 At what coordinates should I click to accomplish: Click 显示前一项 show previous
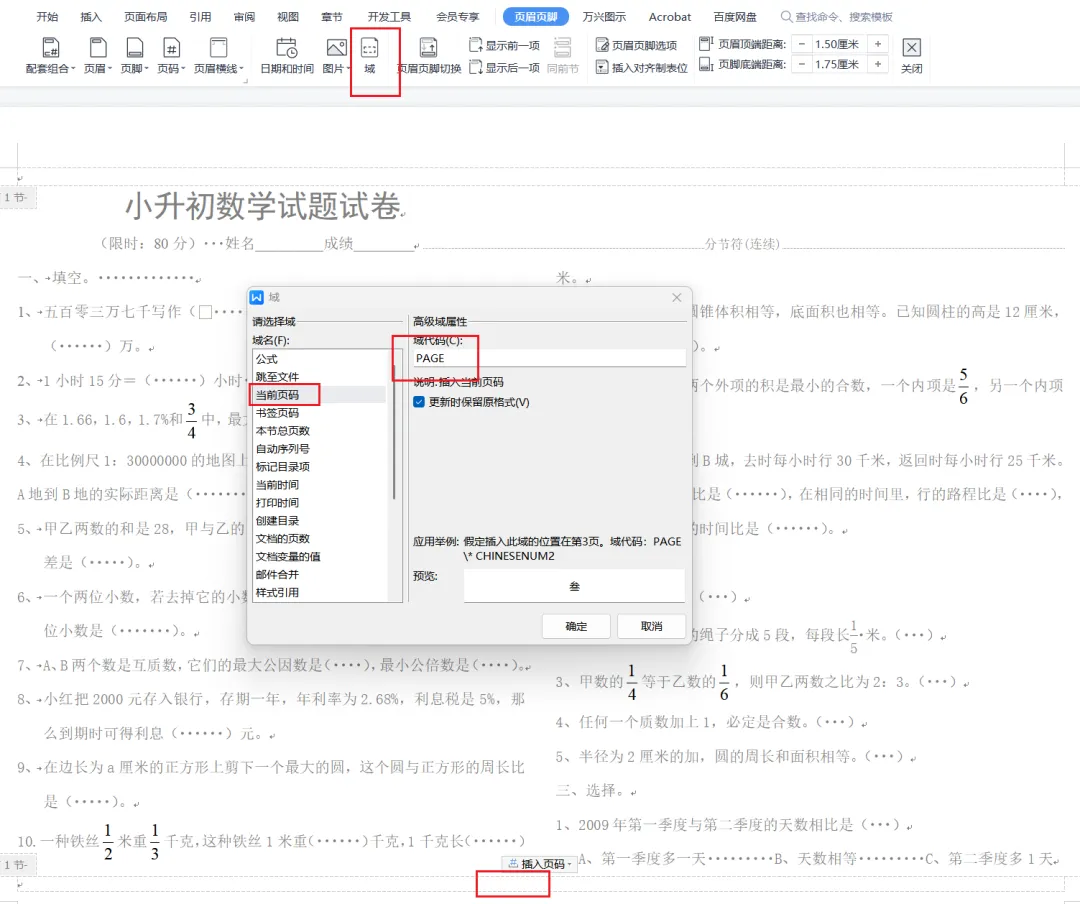(x=504, y=45)
